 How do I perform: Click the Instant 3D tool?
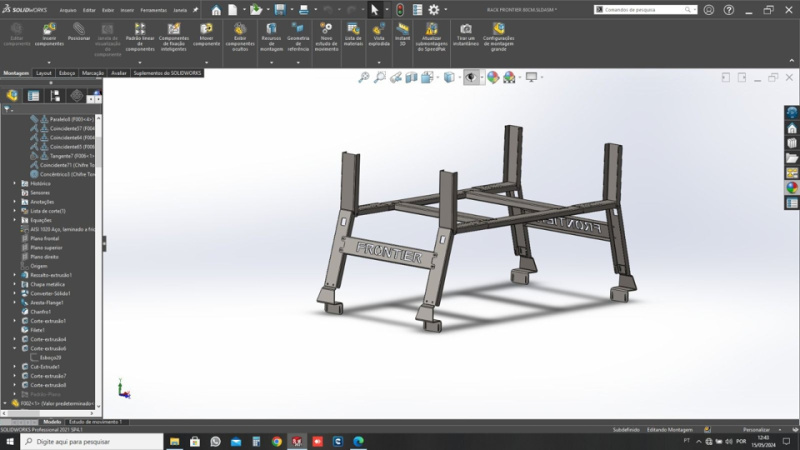(403, 35)
